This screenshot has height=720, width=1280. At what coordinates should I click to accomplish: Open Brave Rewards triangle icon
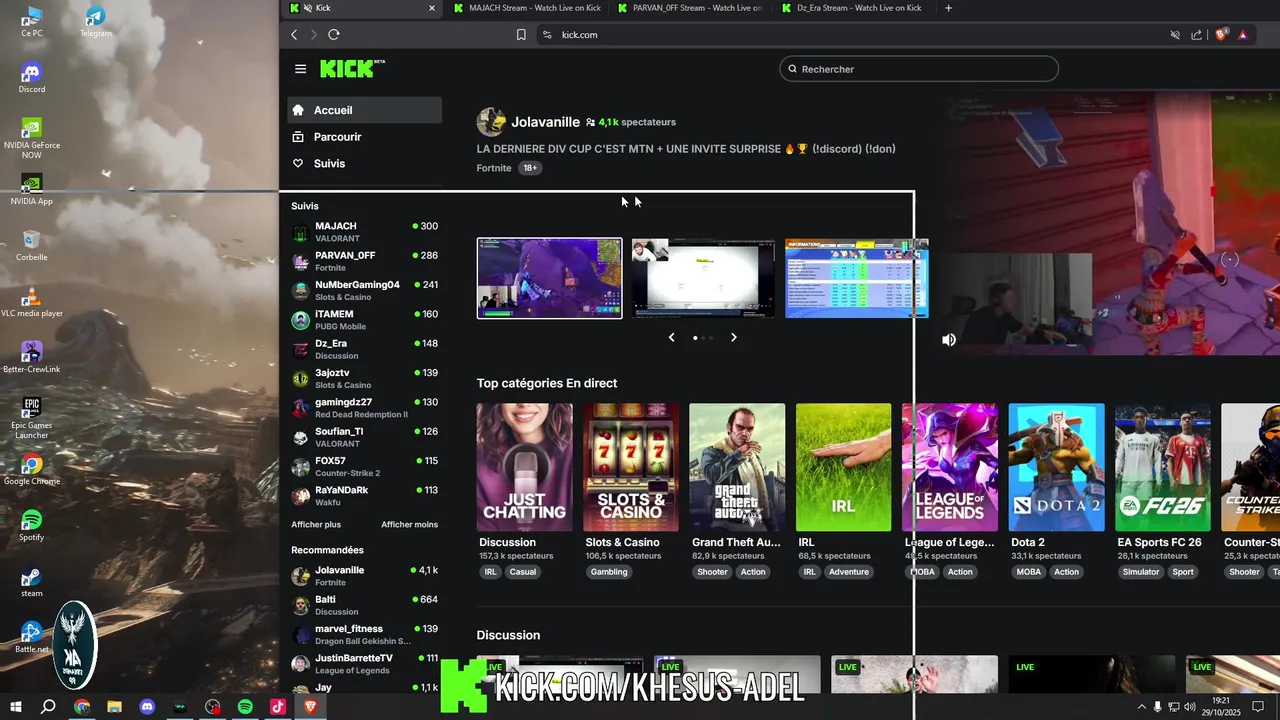tap(1243, 35)
